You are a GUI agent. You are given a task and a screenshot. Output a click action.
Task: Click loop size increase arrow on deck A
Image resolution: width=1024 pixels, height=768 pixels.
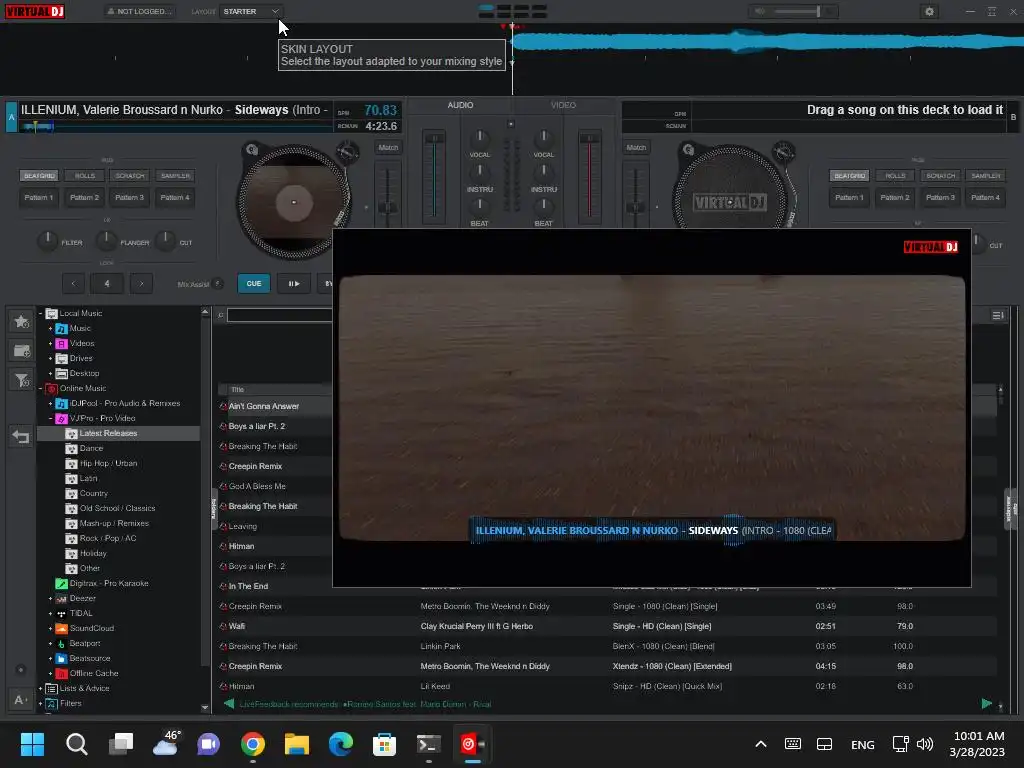point(141,283)
